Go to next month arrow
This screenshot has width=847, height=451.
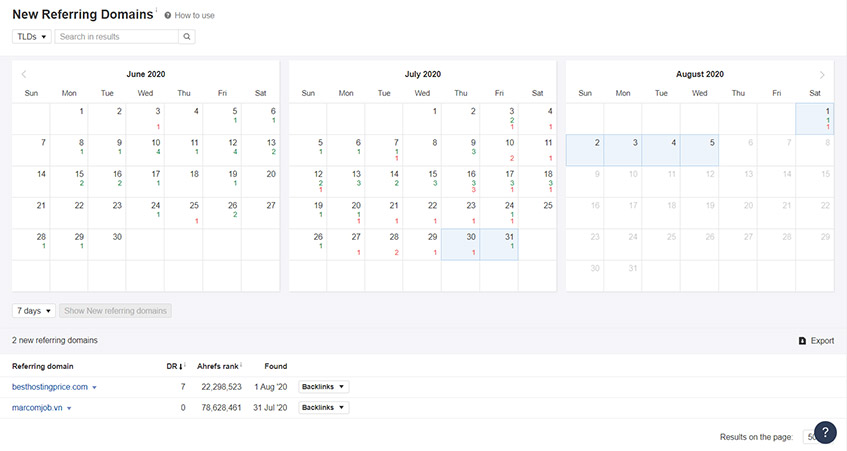[x=822, y=75]
